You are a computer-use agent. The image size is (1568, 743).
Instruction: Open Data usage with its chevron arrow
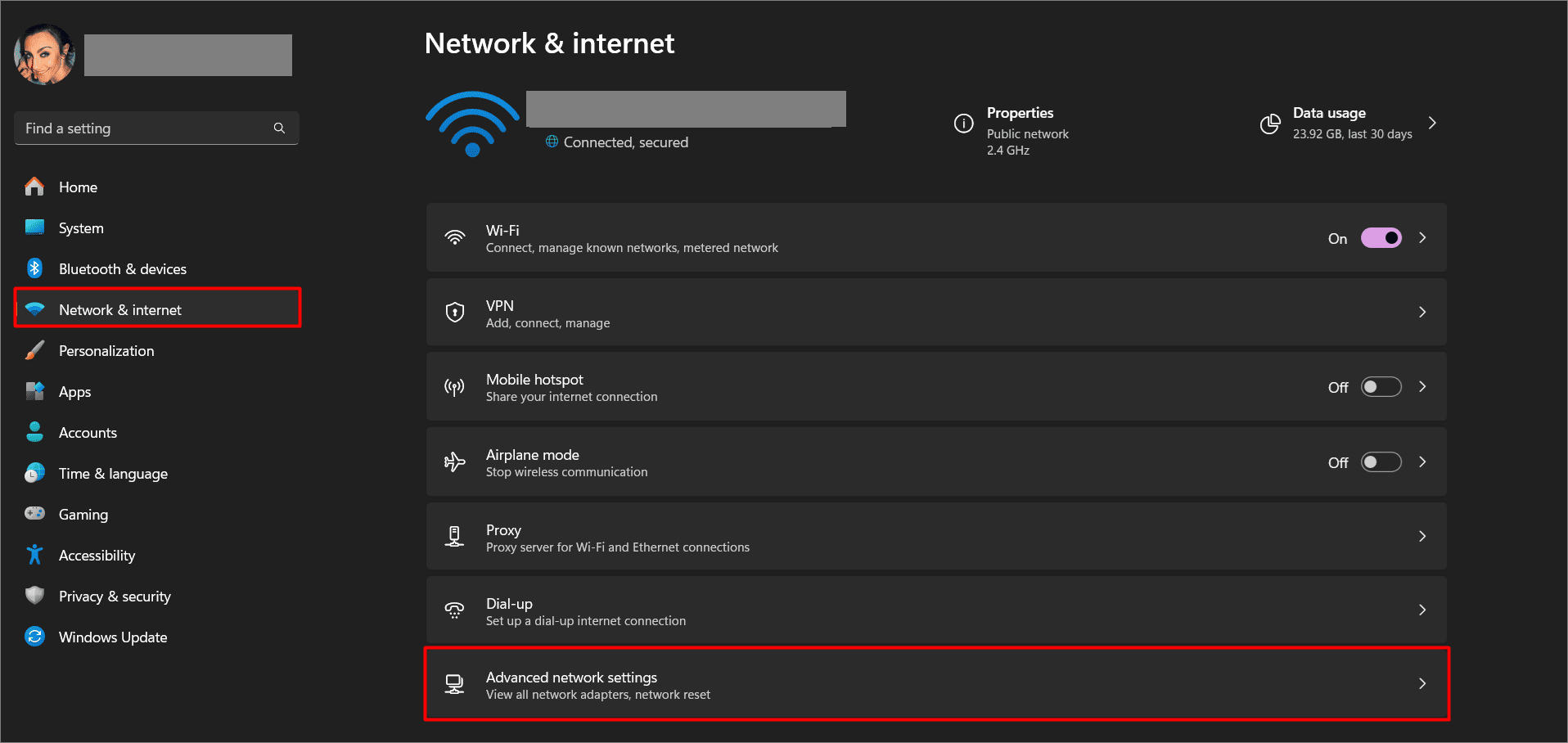point(1433,123)
